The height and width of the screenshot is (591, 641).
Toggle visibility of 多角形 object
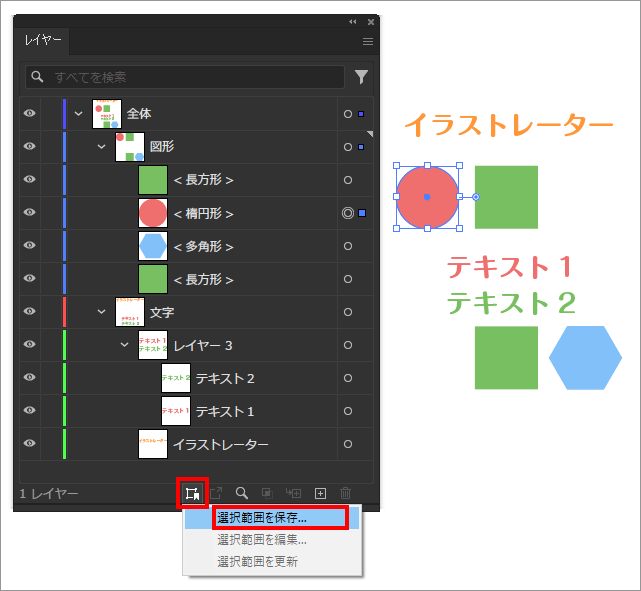click(29, 245)
